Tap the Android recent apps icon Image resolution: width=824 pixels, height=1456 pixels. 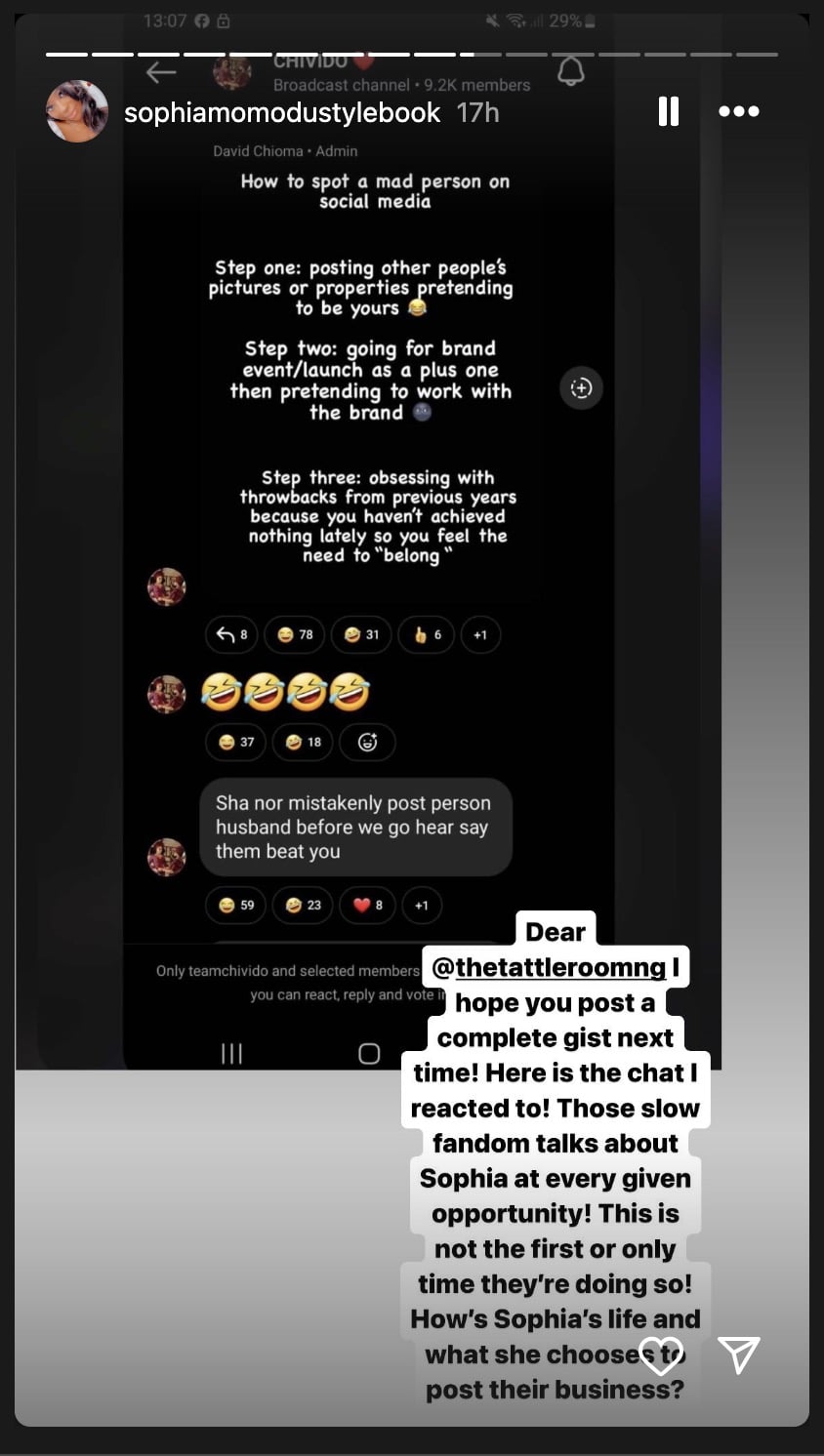231,1054
